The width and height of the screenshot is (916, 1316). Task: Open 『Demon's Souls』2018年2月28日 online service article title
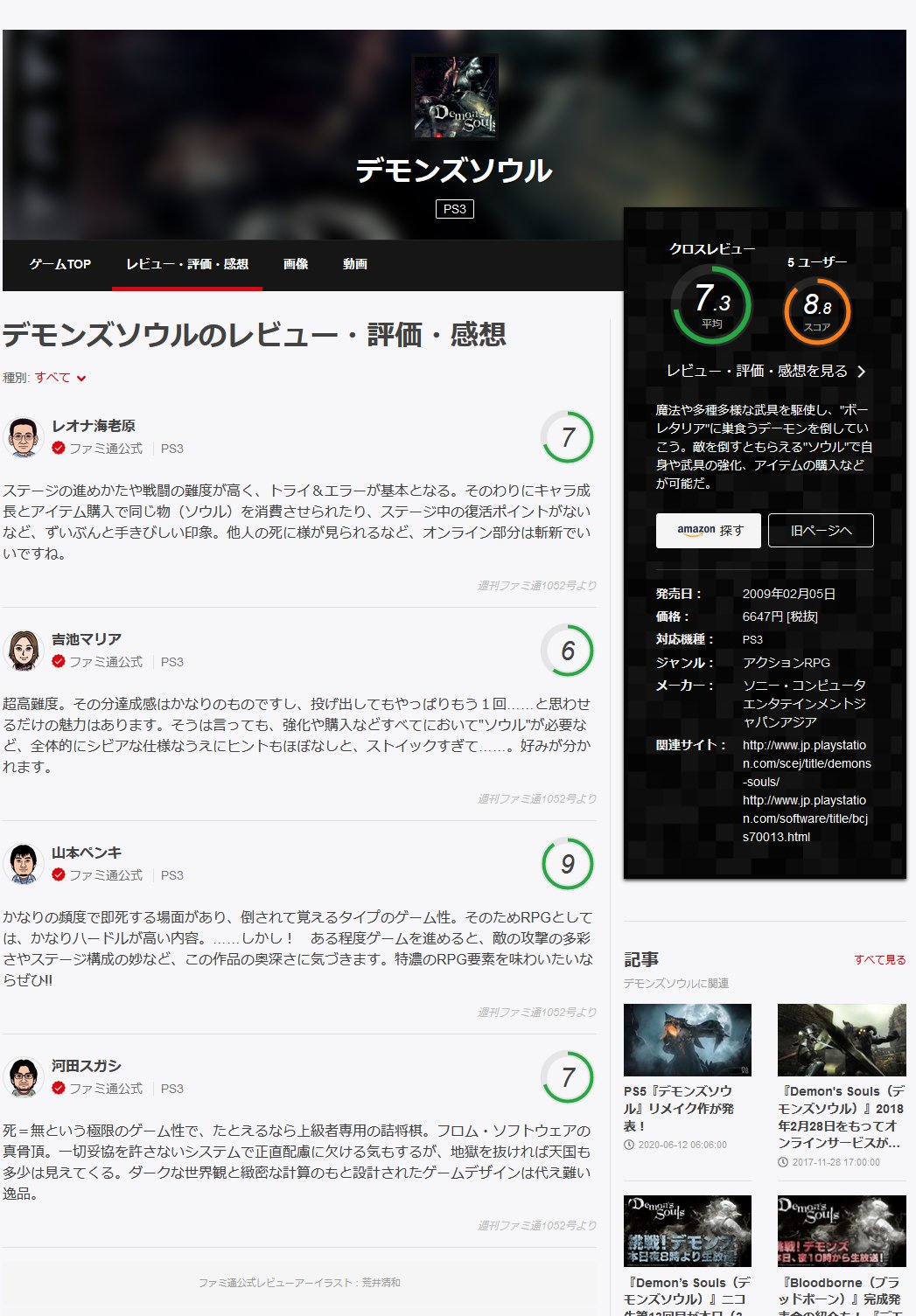coord(842,1117)
